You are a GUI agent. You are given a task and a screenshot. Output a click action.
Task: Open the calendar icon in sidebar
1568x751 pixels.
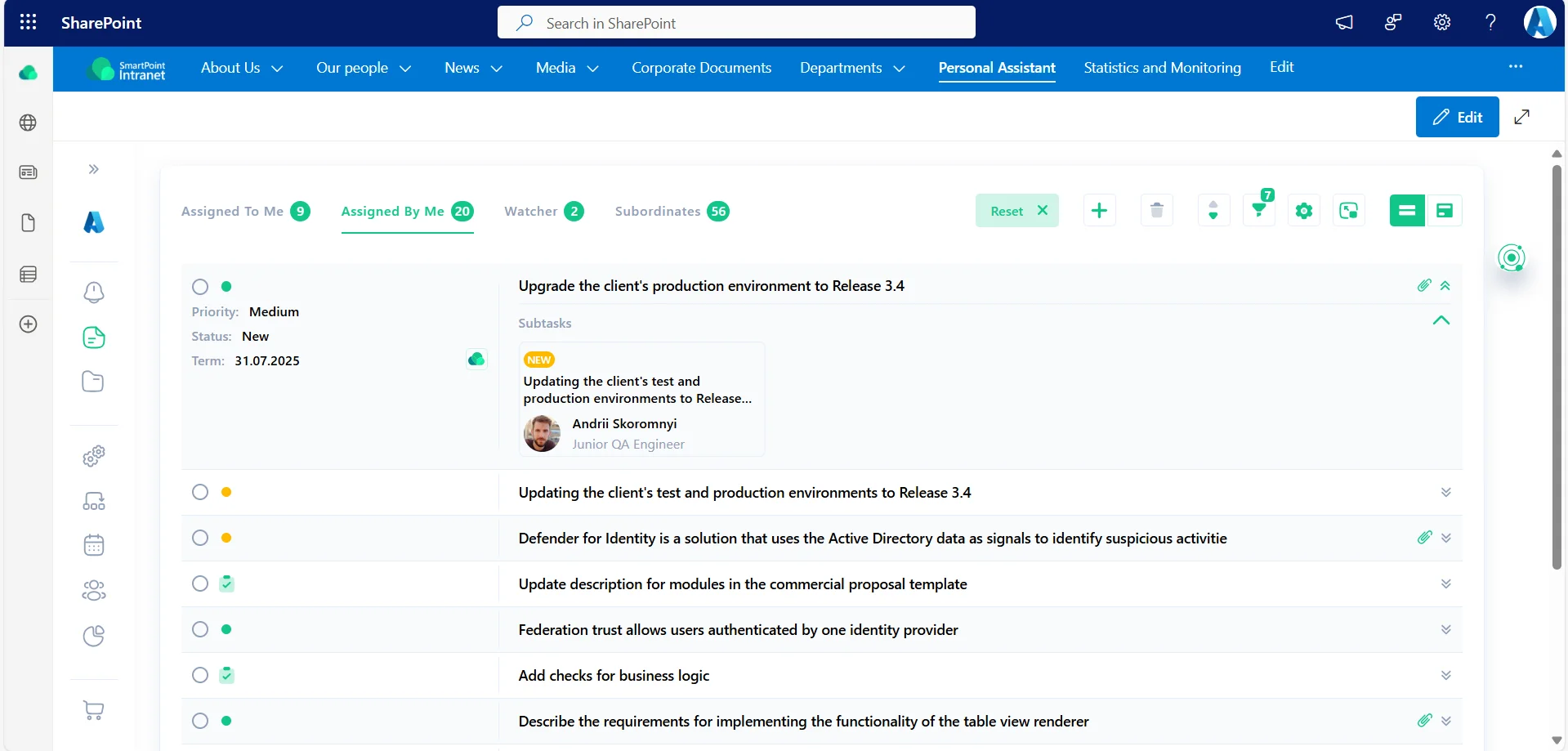94,545
